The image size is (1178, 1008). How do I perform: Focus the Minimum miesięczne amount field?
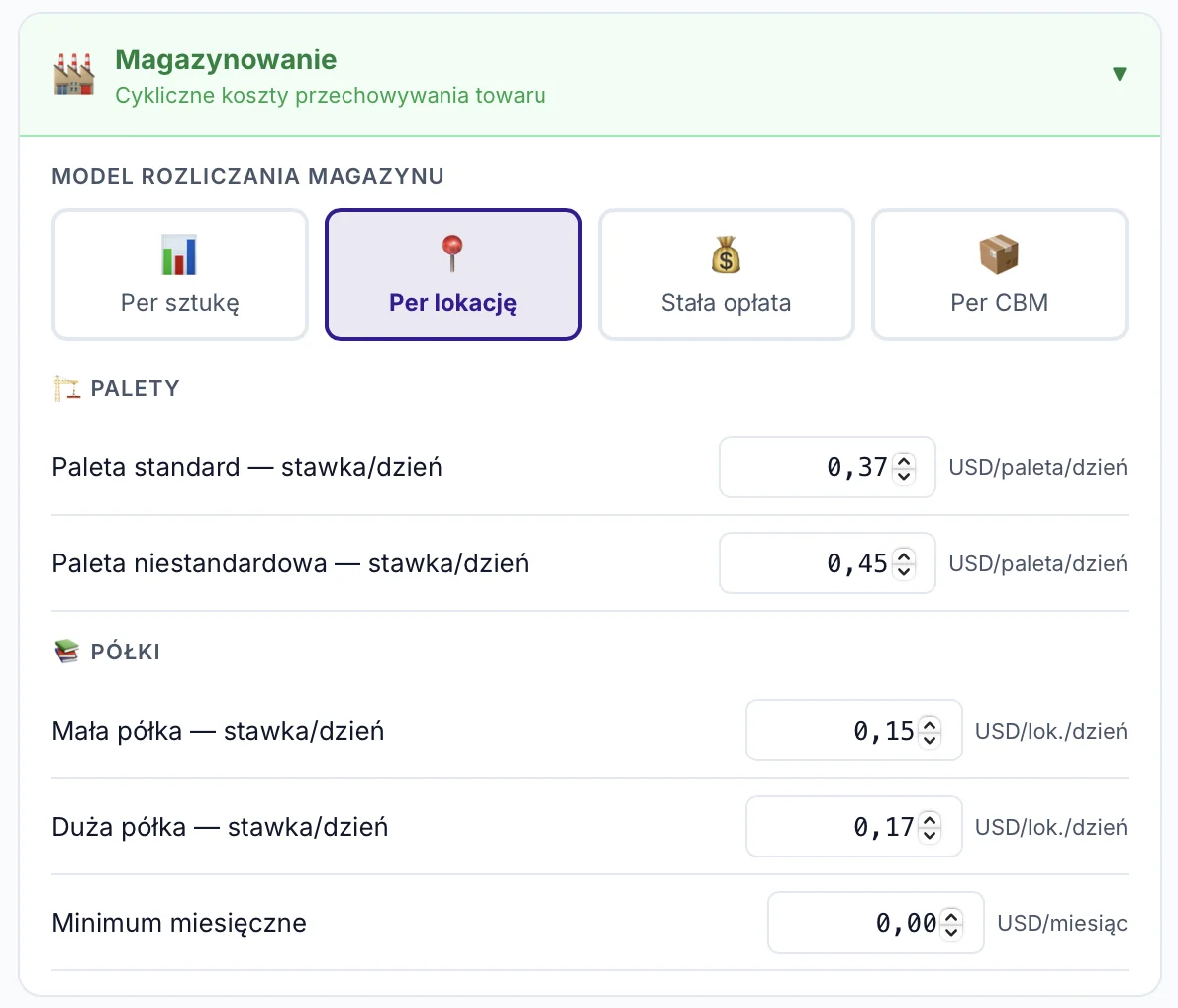coord(876,922)
